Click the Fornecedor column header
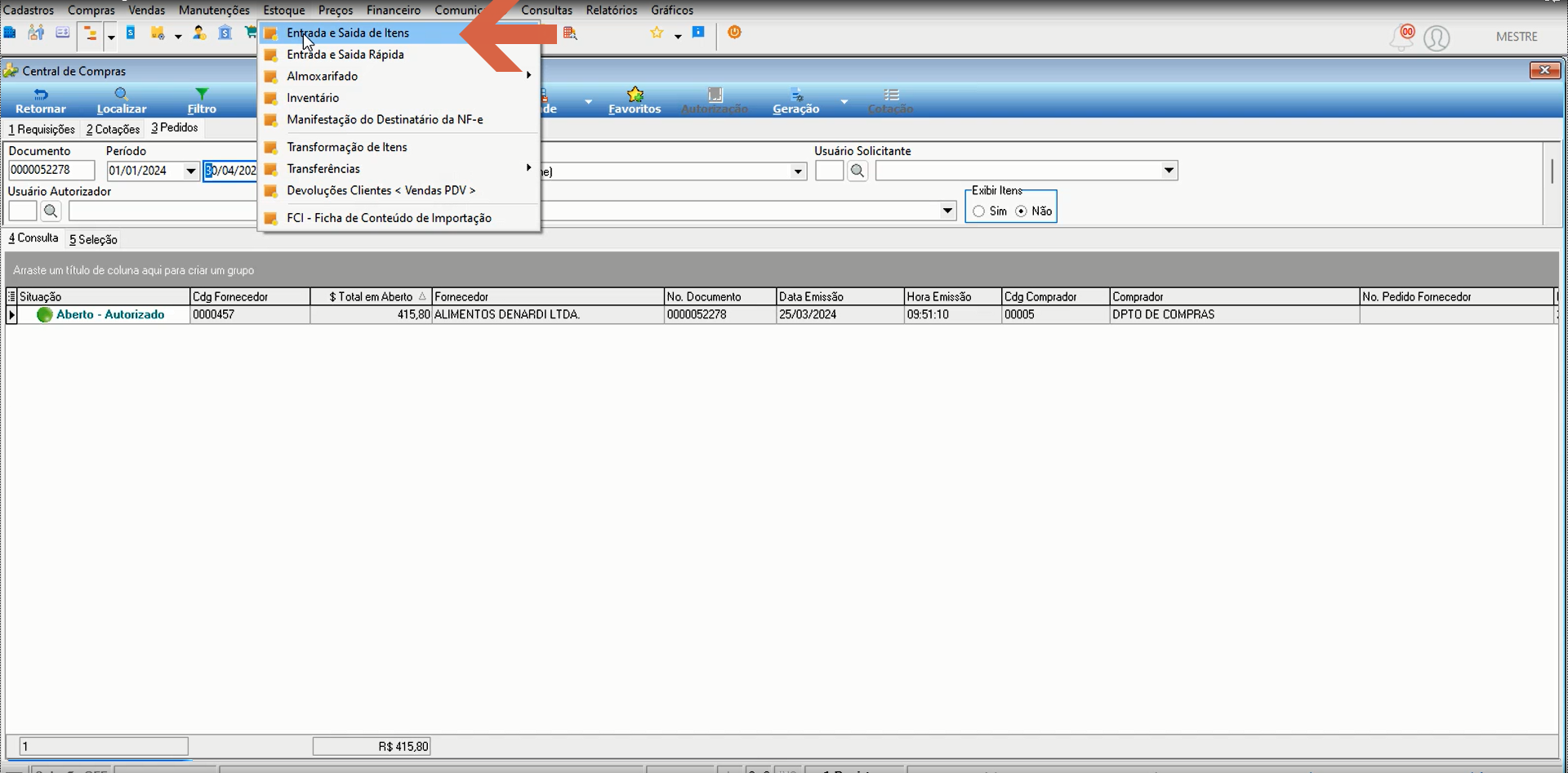Screen dimensions: 1568x773 click(x=547, y=297)
